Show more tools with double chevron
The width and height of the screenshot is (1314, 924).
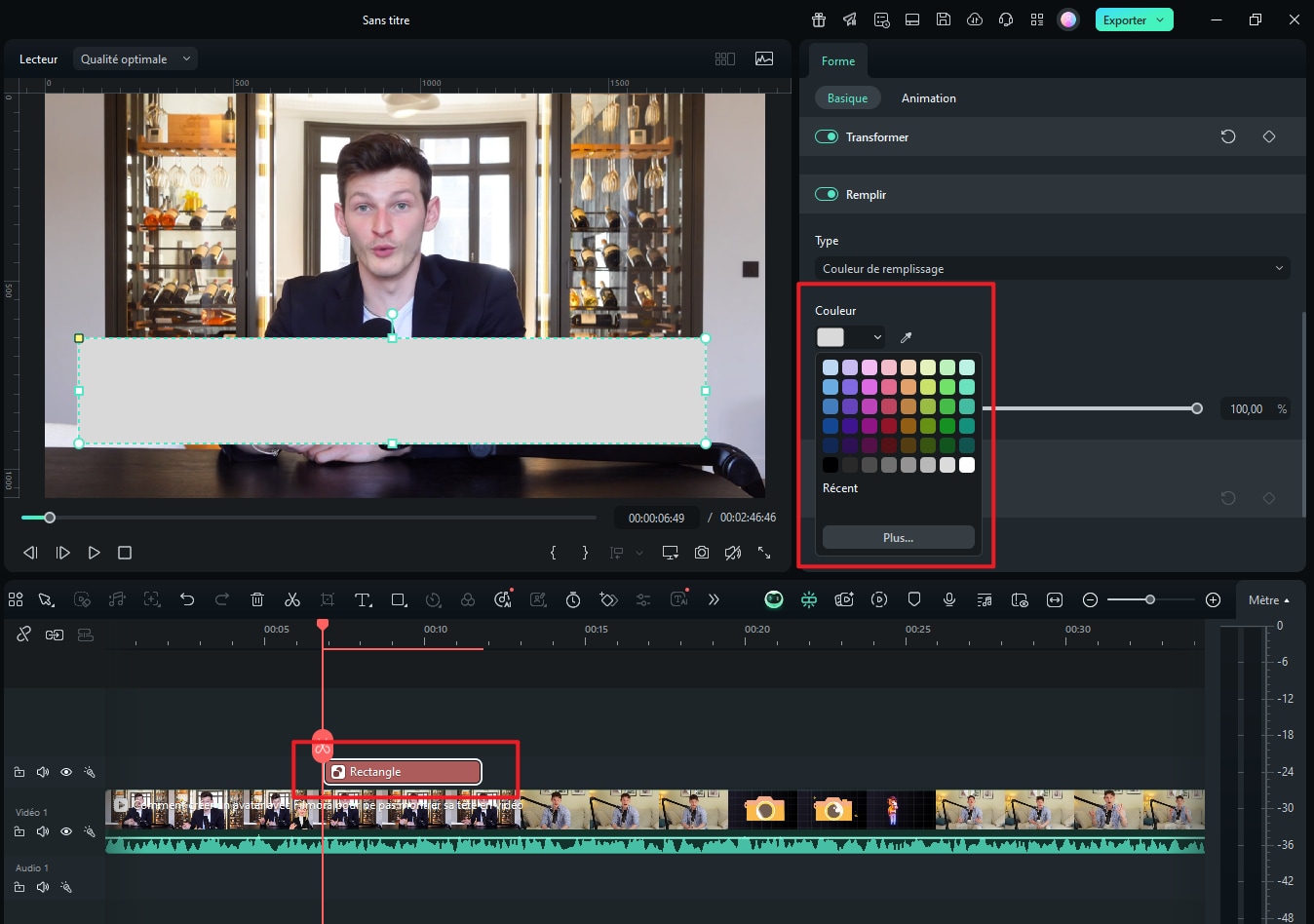click(x=714, y=599)
